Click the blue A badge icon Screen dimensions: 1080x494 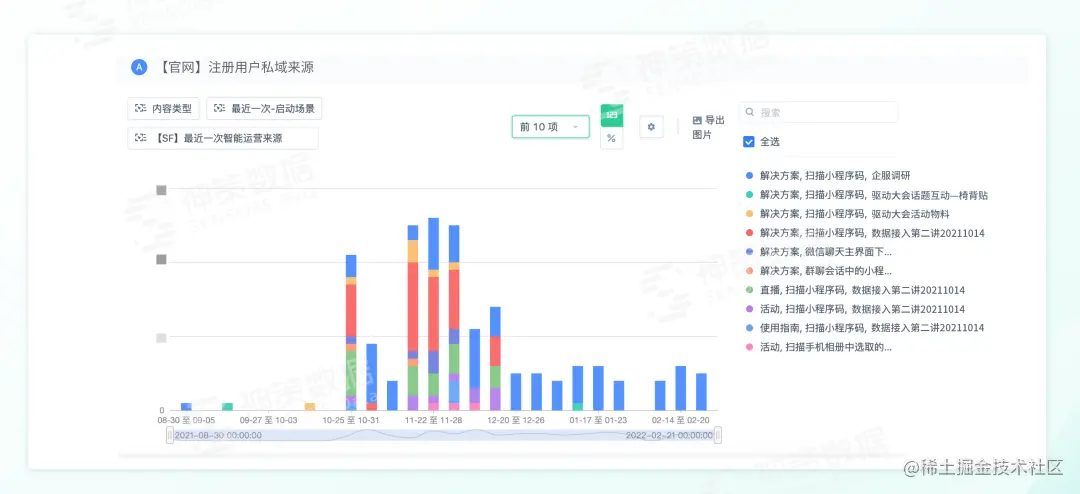pos(139,68)
